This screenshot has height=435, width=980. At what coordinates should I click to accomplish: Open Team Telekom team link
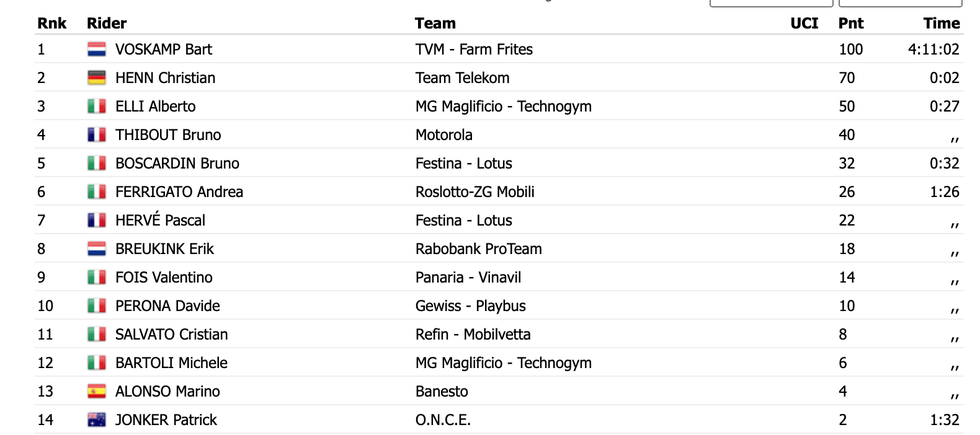(x=462, y=78)
